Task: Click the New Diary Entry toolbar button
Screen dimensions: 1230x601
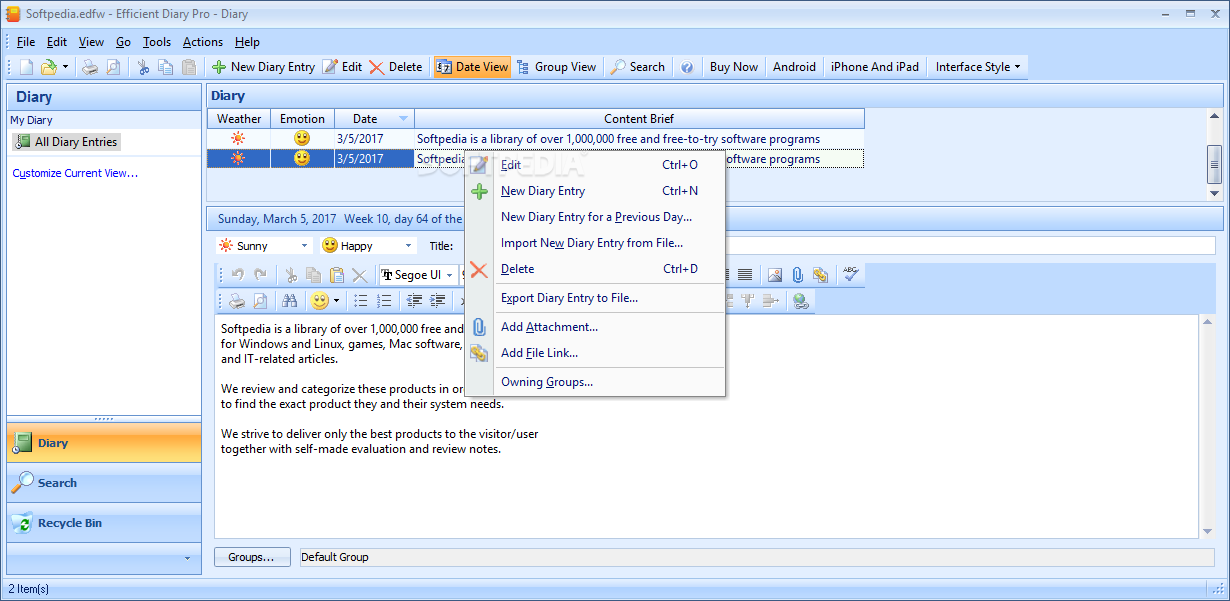Action: (x=263, y=67)
